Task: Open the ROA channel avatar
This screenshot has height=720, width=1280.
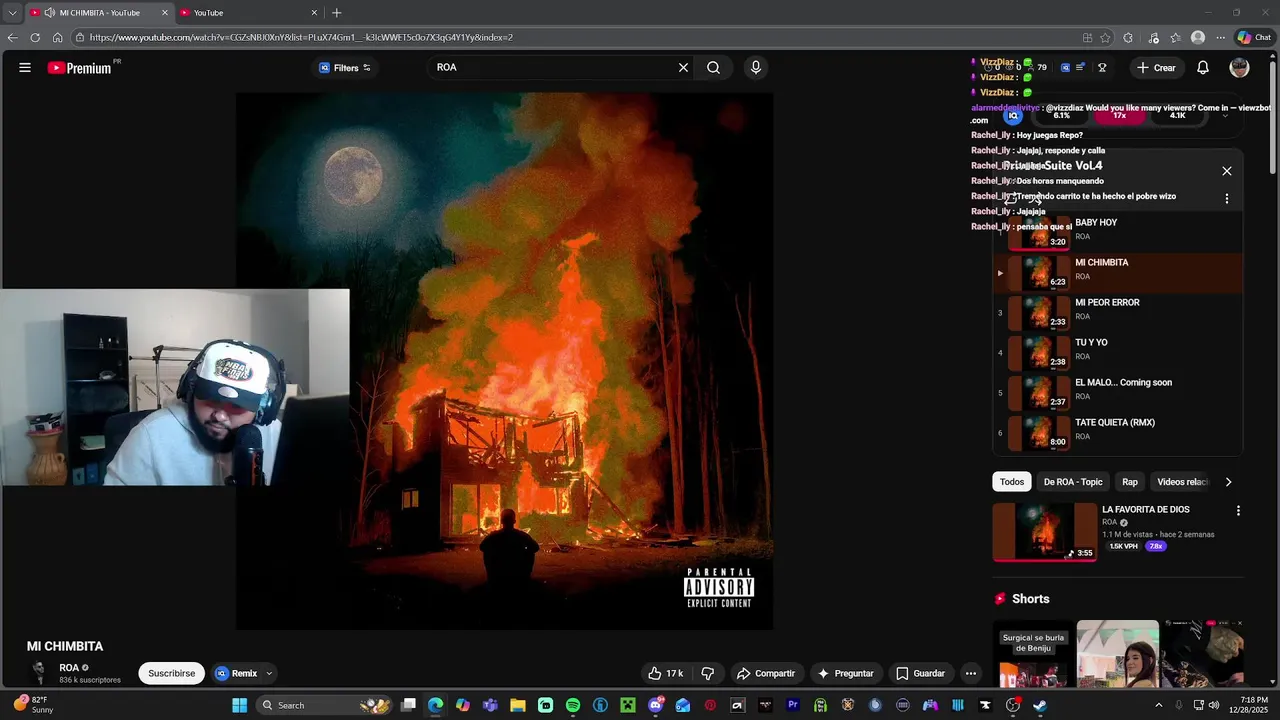Action: 39,672
